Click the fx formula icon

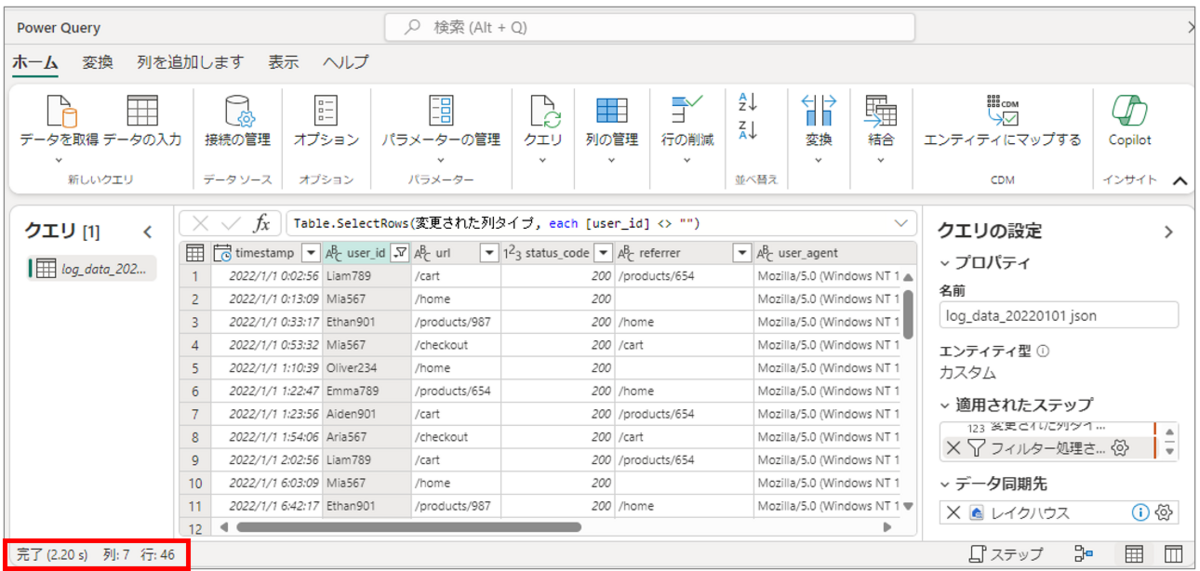point(261,223)
